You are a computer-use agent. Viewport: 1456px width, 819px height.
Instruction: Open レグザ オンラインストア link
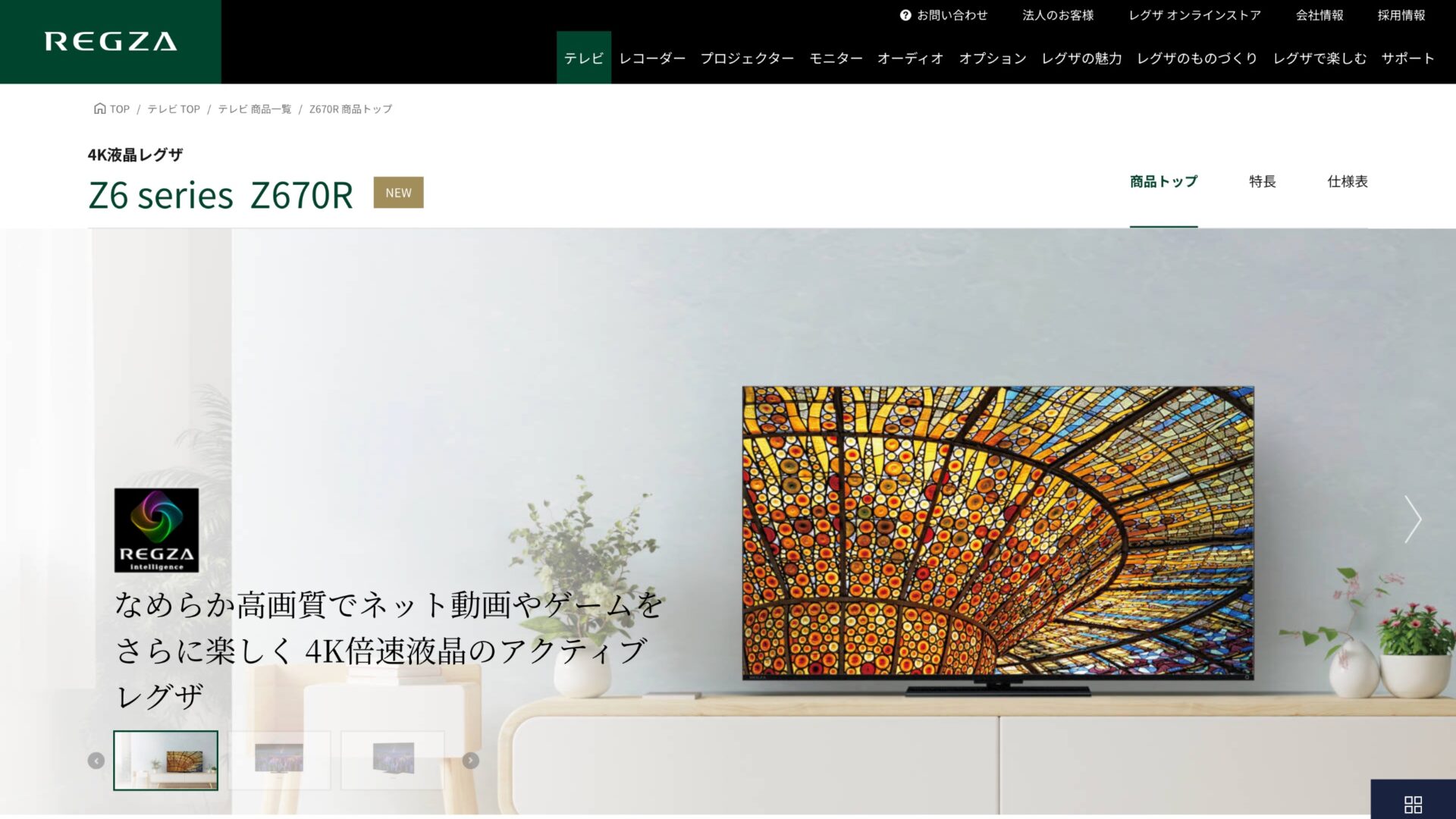1194,15
